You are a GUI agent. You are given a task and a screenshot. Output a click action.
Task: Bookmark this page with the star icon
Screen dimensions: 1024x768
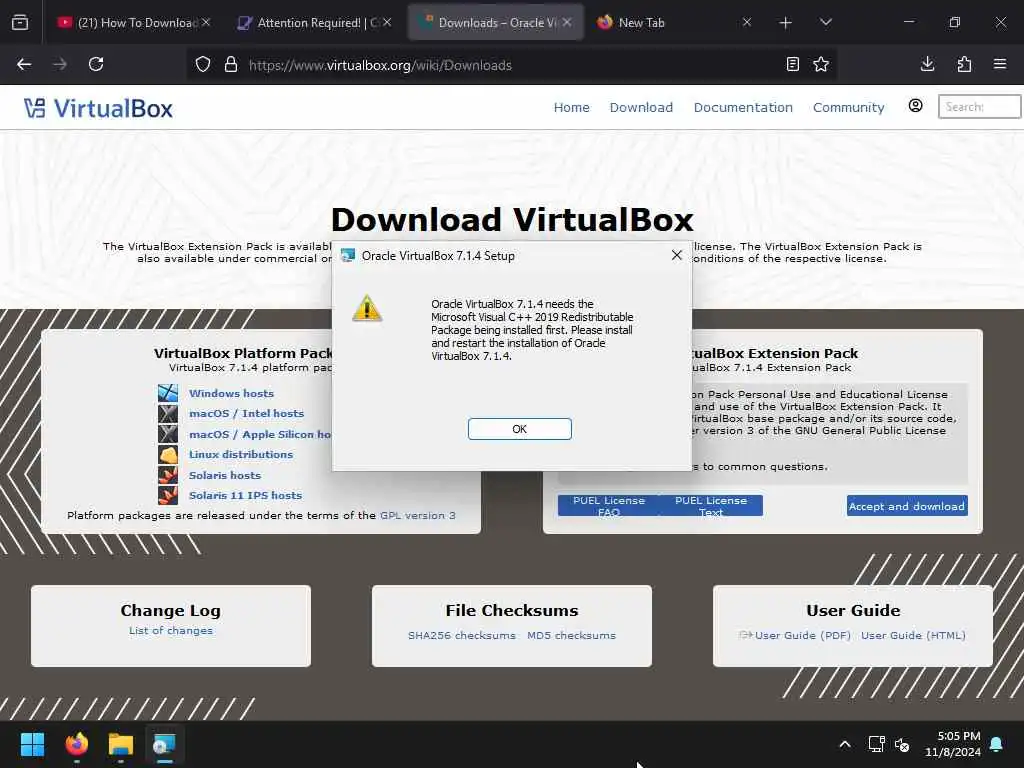coord(821,64)
